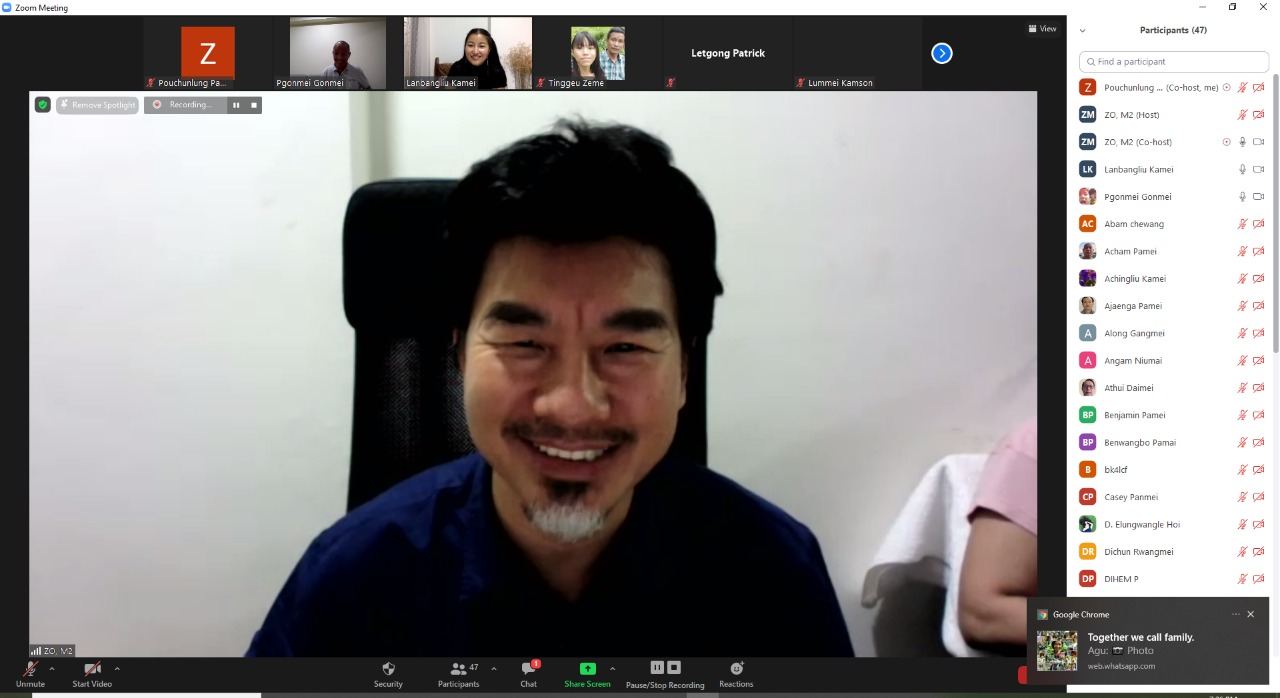
Task: Click the Find a participant search box
Action: (1174, 62)
